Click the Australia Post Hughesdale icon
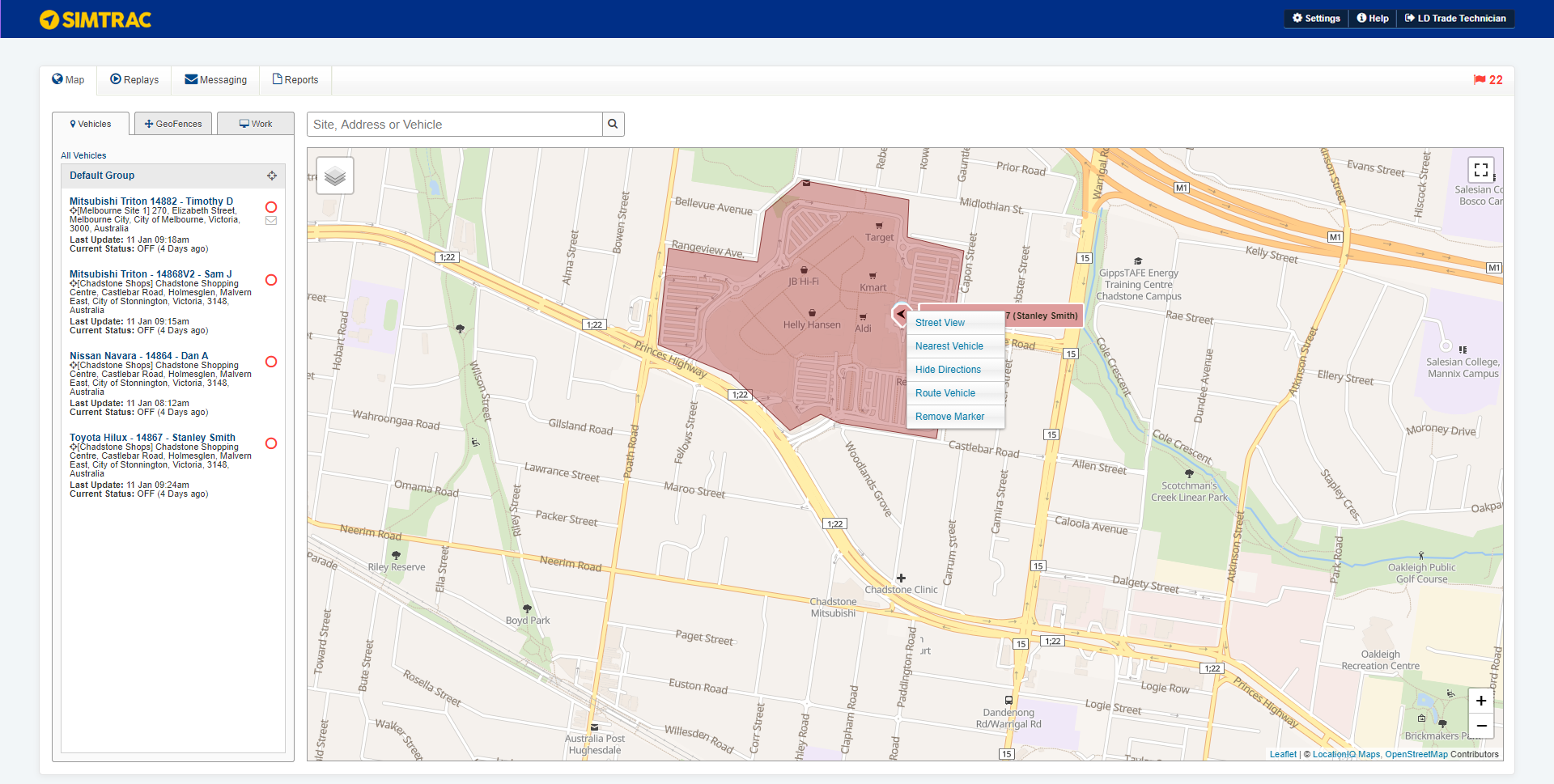Image resolution: width=1554 pixels, height=784 pixels. [594, 727]
